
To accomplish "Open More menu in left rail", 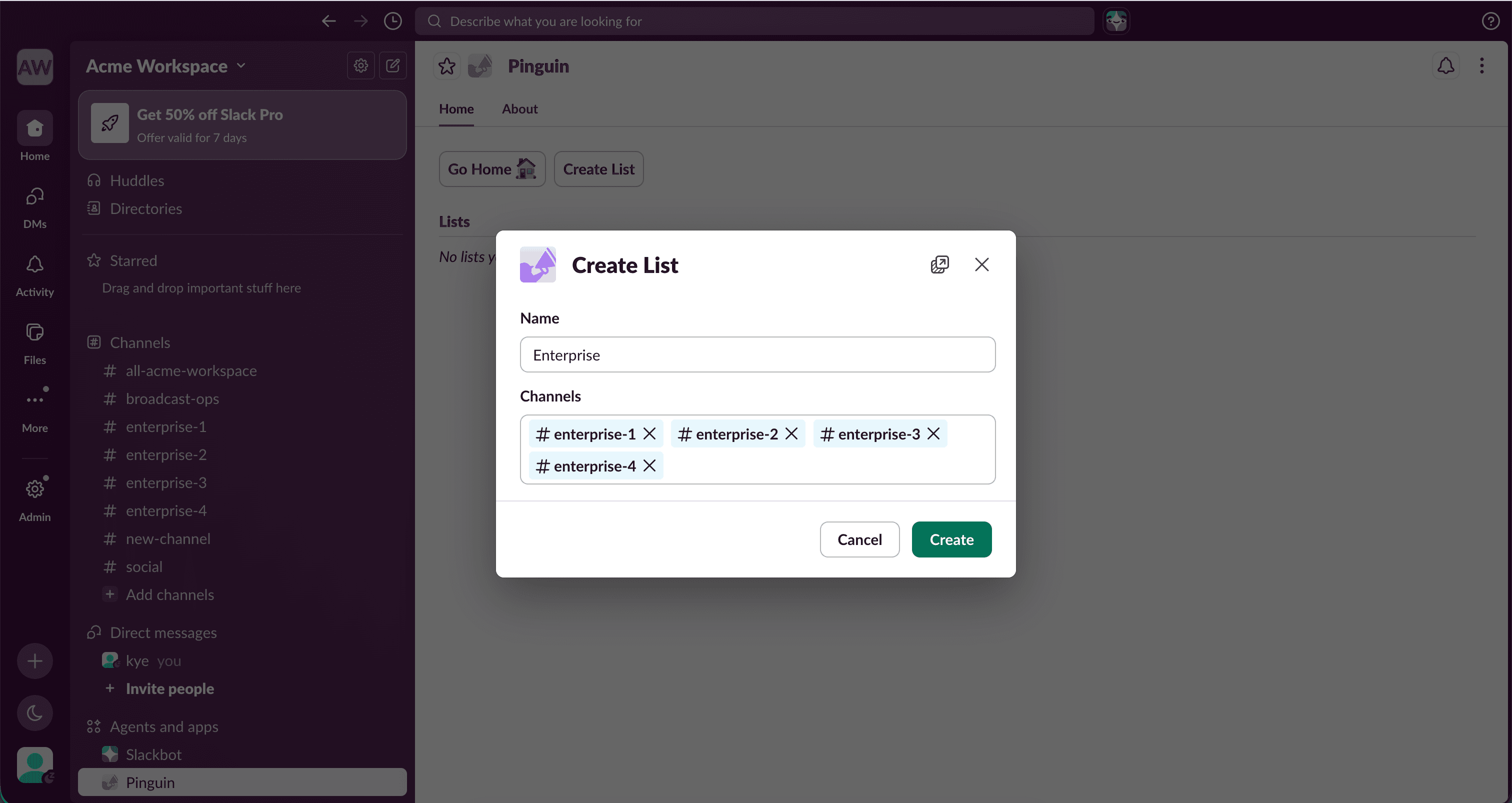I will (x=34, y=409).
